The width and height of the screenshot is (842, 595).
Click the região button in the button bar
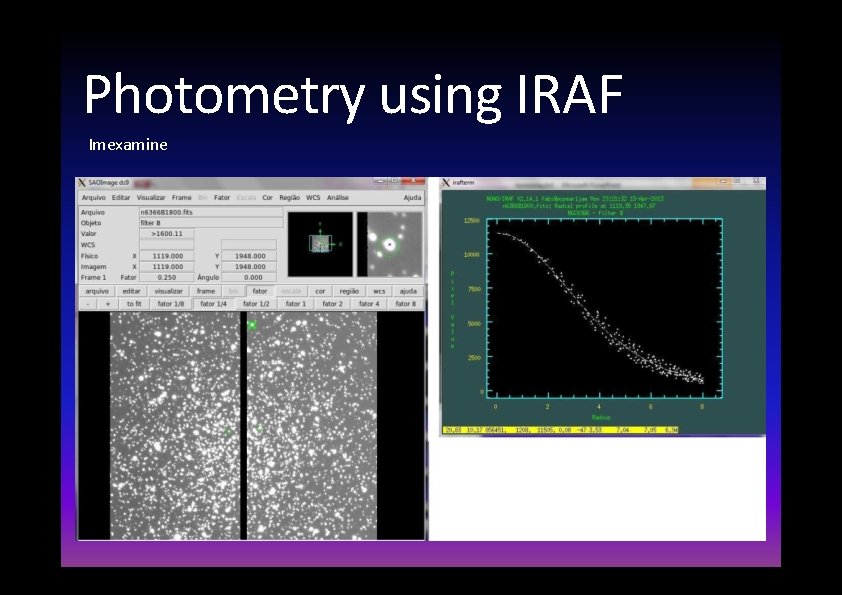pos(349,291)
